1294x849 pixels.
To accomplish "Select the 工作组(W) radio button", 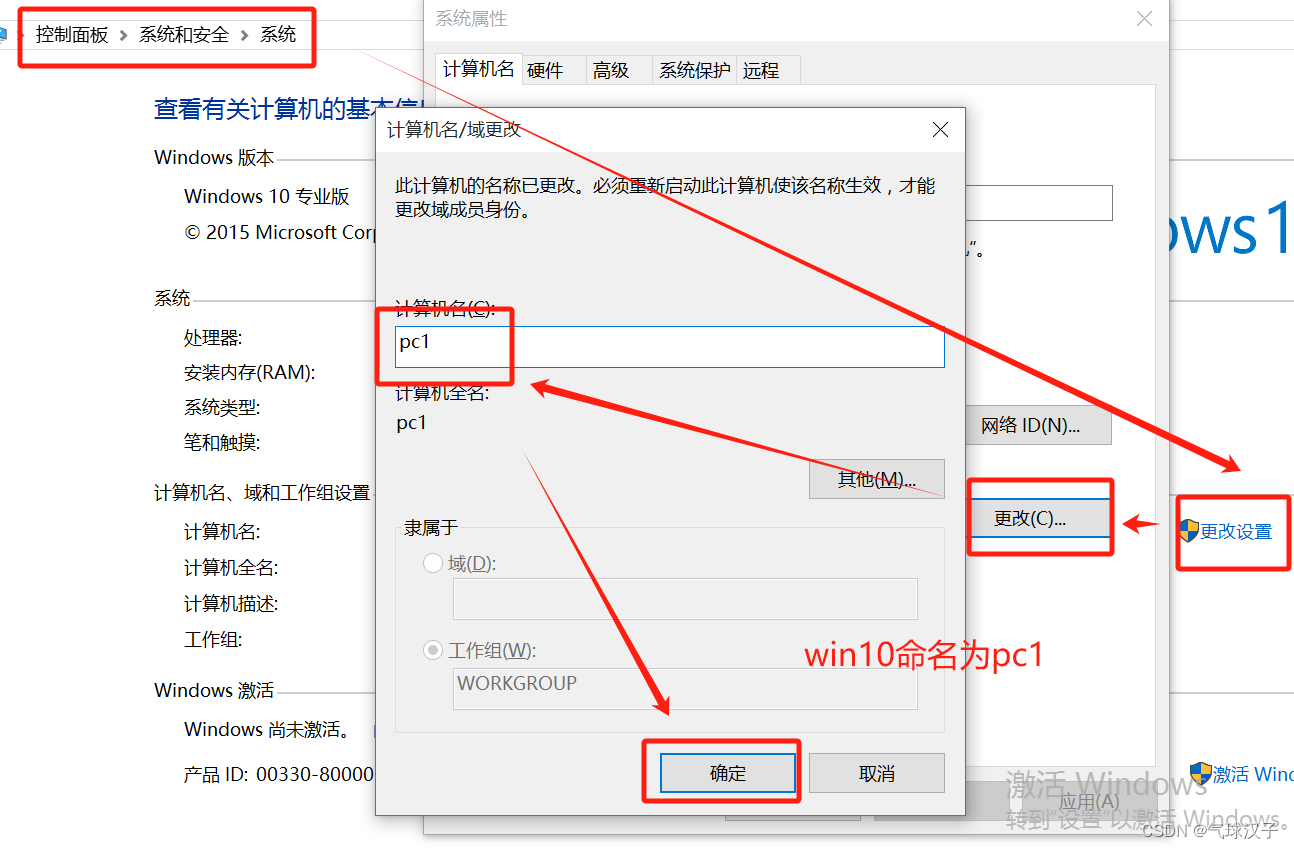I will tap(433, 651).
